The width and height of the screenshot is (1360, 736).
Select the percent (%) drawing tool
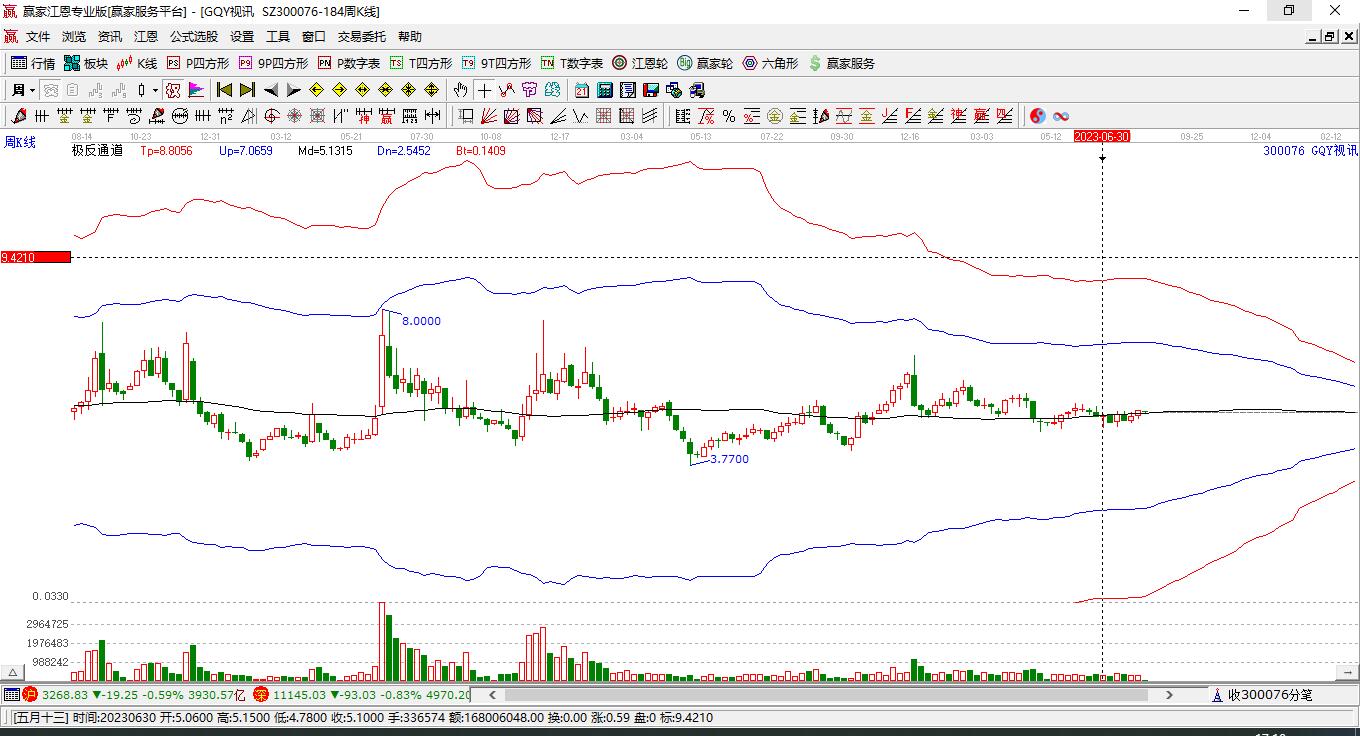pos(729,116)
